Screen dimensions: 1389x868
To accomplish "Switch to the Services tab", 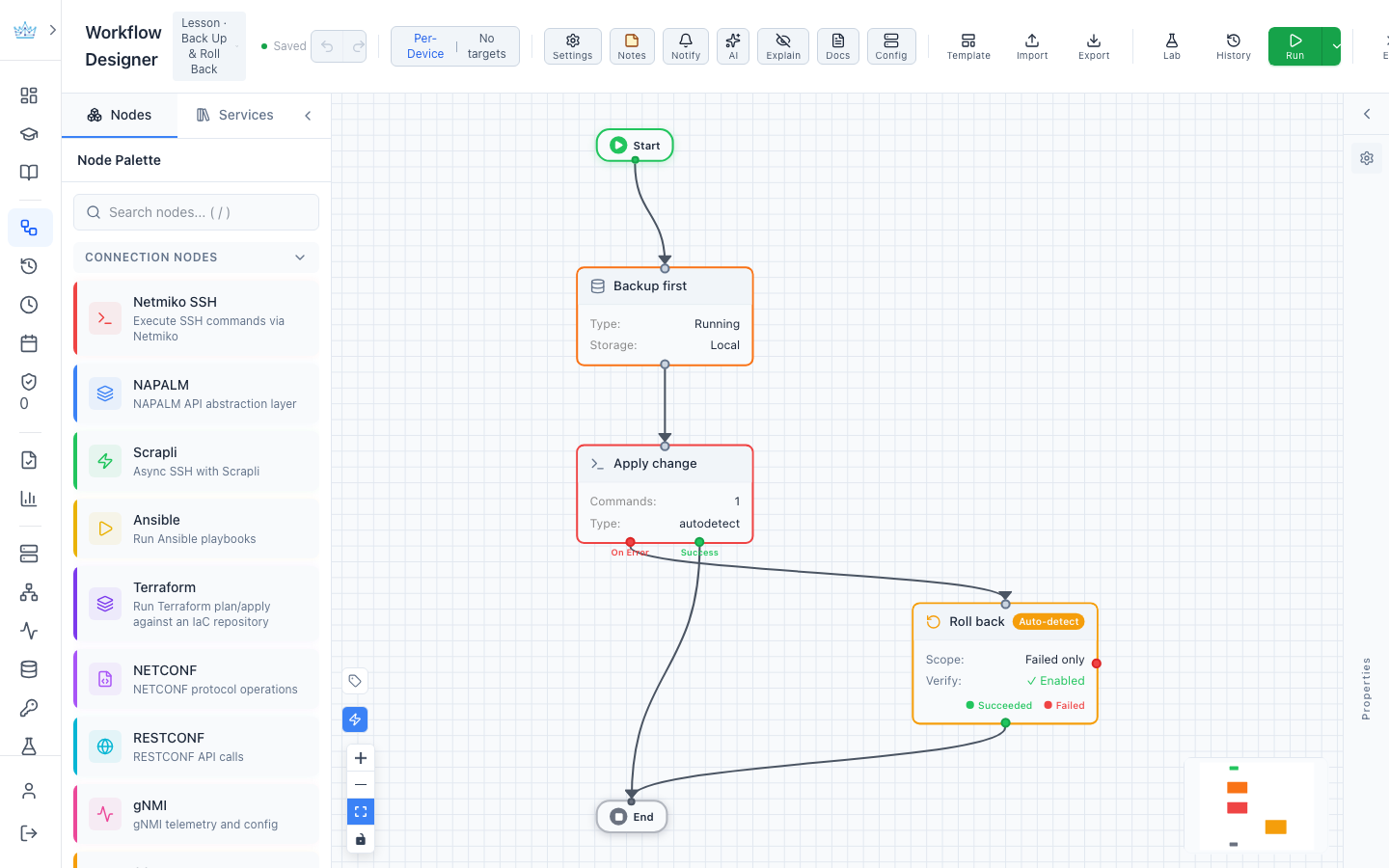I will pos(235,116).
